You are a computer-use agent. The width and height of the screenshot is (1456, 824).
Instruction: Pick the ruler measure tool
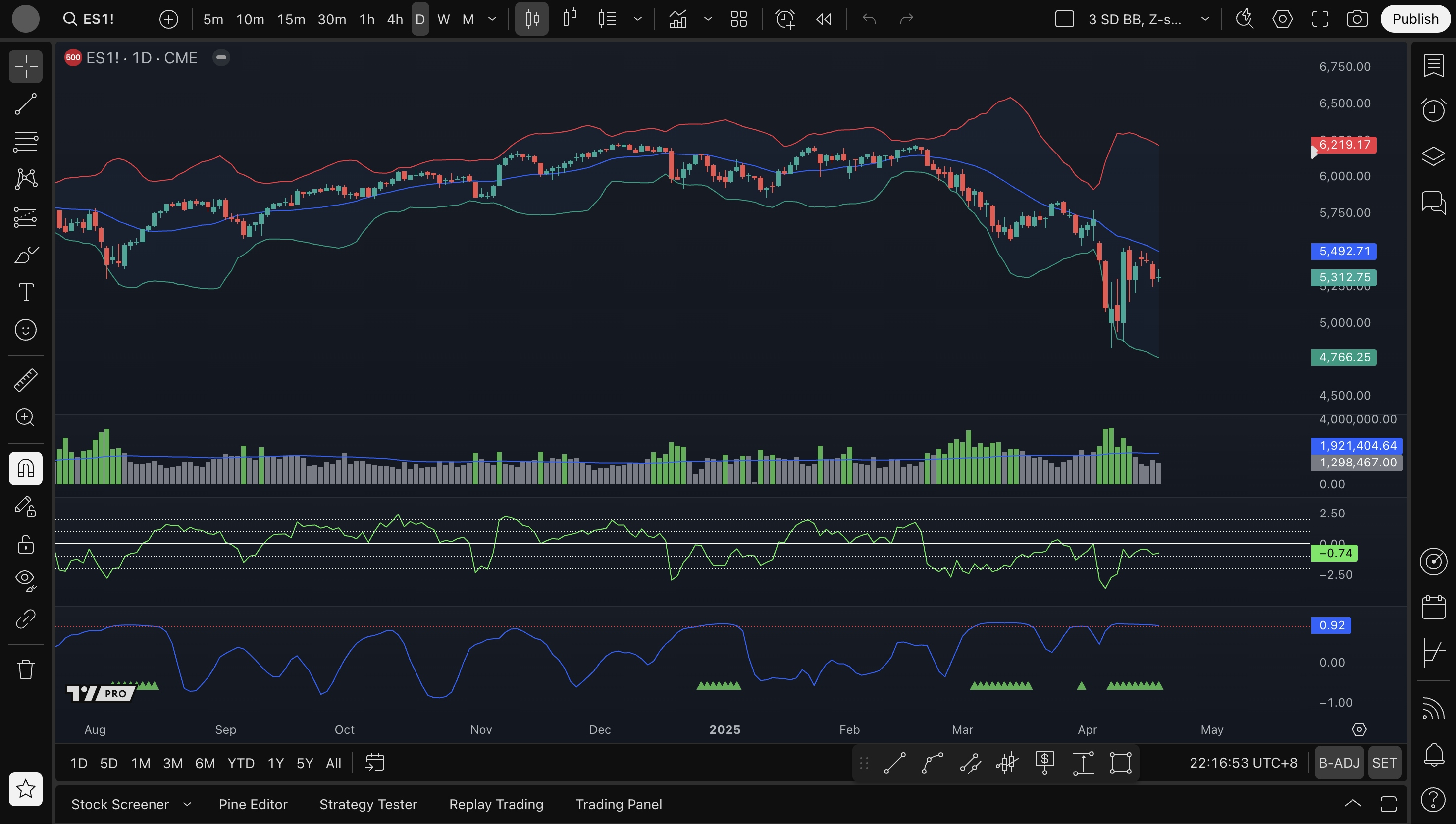point(25,380)
